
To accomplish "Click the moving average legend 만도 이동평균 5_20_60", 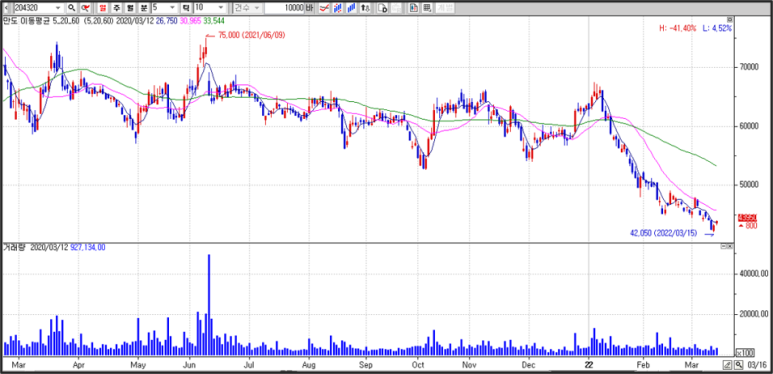I will coord(41,22).
